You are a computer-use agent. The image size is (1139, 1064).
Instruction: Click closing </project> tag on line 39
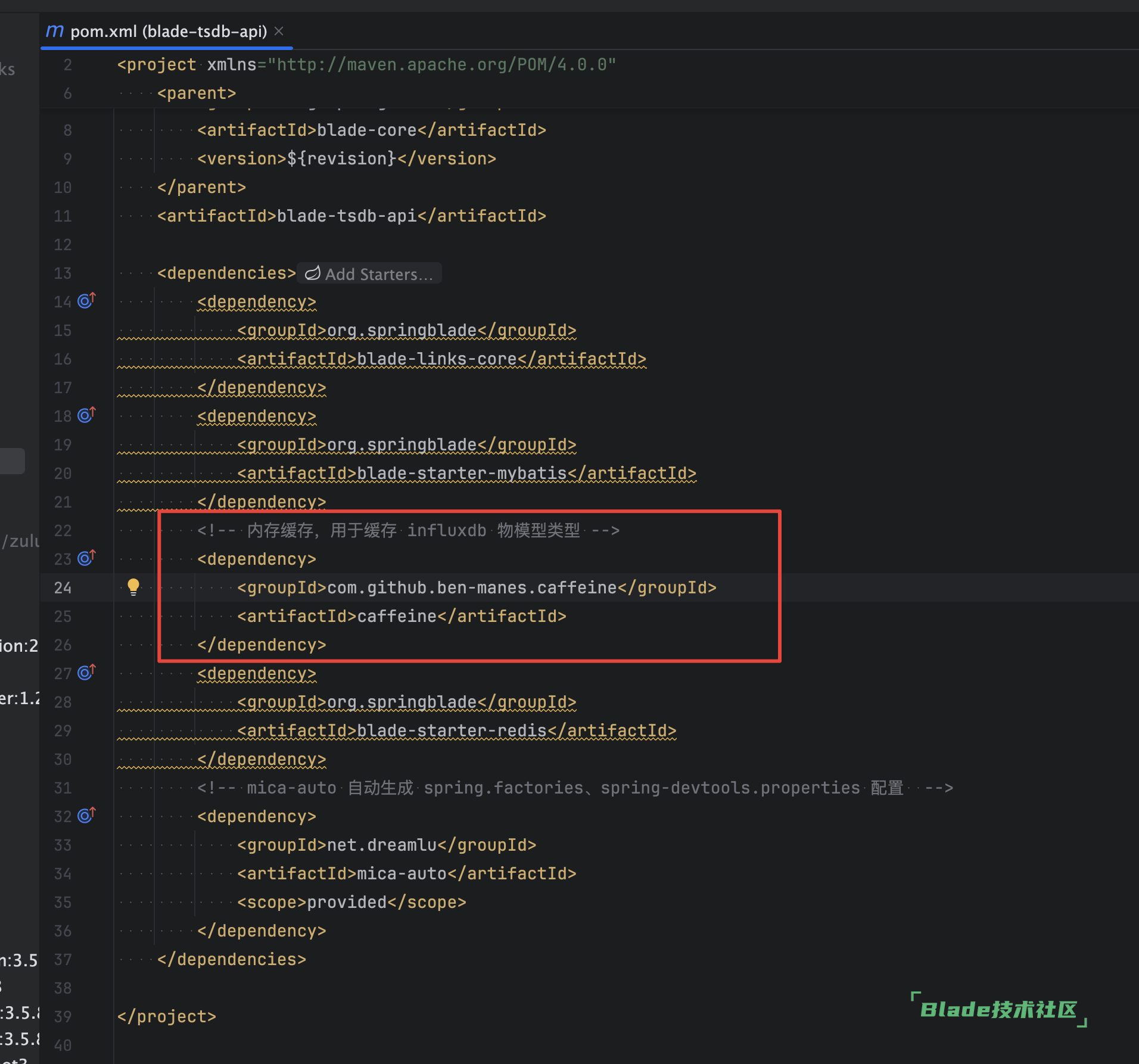(x=167, y=1016)
